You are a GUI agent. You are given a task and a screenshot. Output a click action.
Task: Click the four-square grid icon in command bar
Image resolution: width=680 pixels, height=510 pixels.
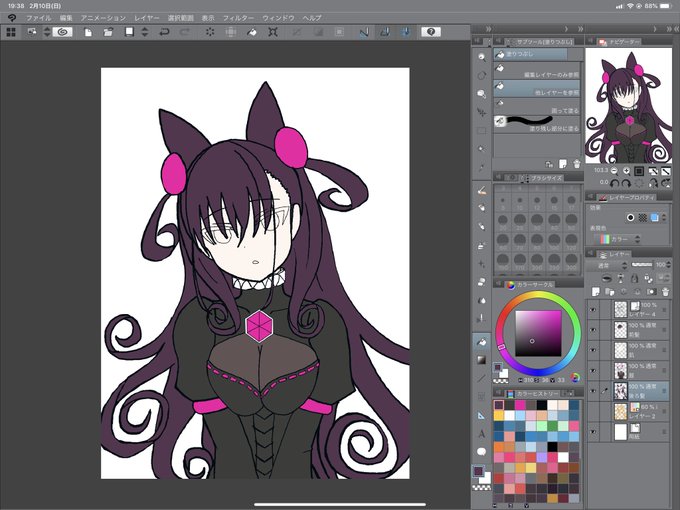tap(11, 32)
